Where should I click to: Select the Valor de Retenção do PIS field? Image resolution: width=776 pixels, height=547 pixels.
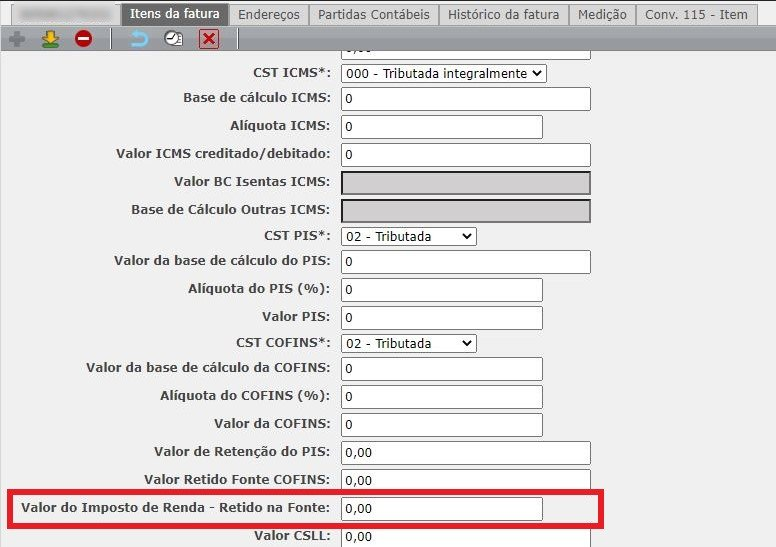[465, 453]
